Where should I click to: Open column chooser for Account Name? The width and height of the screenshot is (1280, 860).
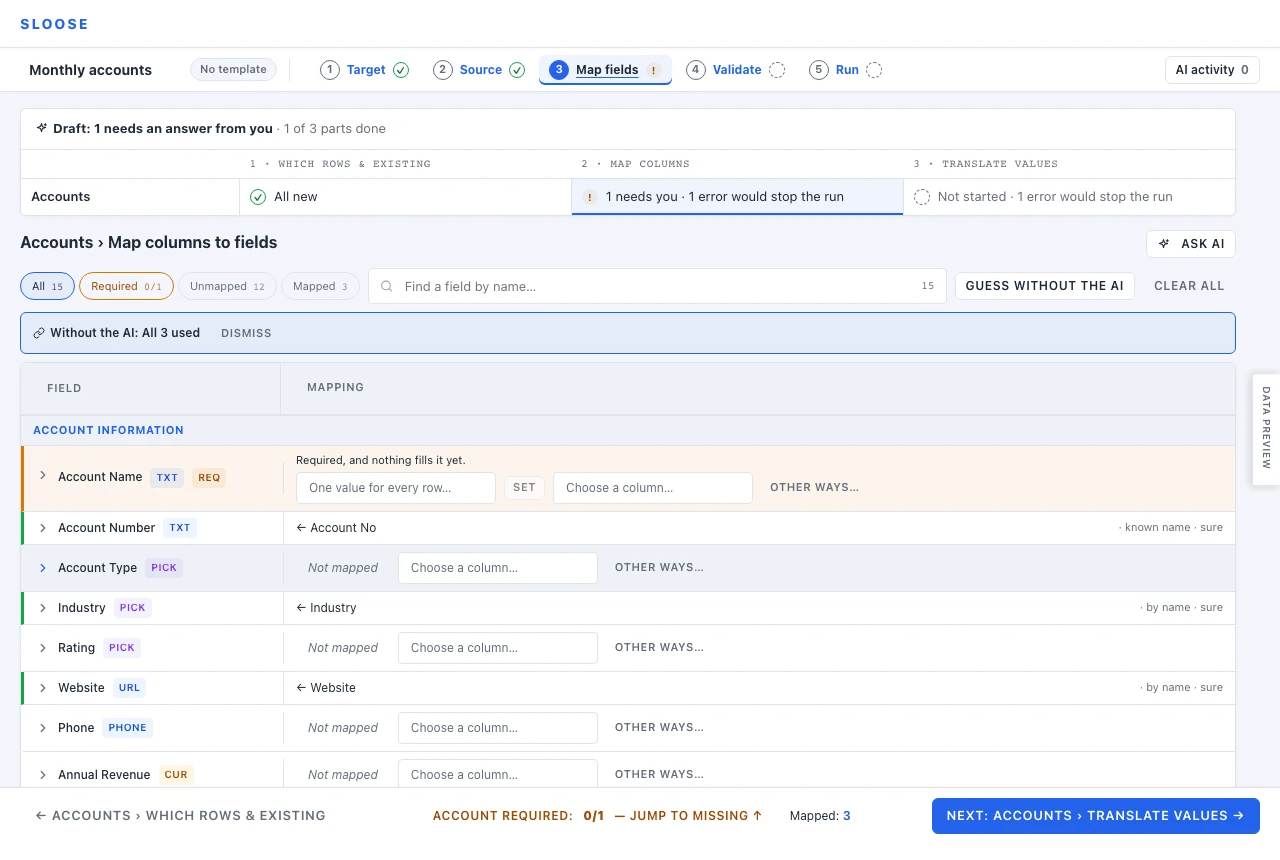[653, 488]
